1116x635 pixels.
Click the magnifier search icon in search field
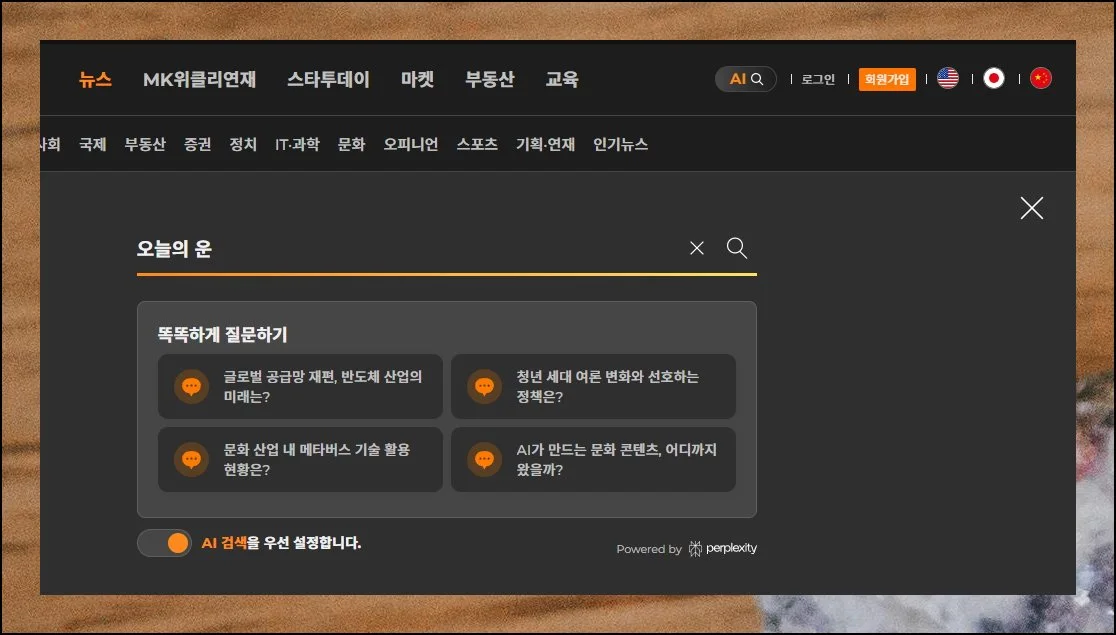coord(737,249)
